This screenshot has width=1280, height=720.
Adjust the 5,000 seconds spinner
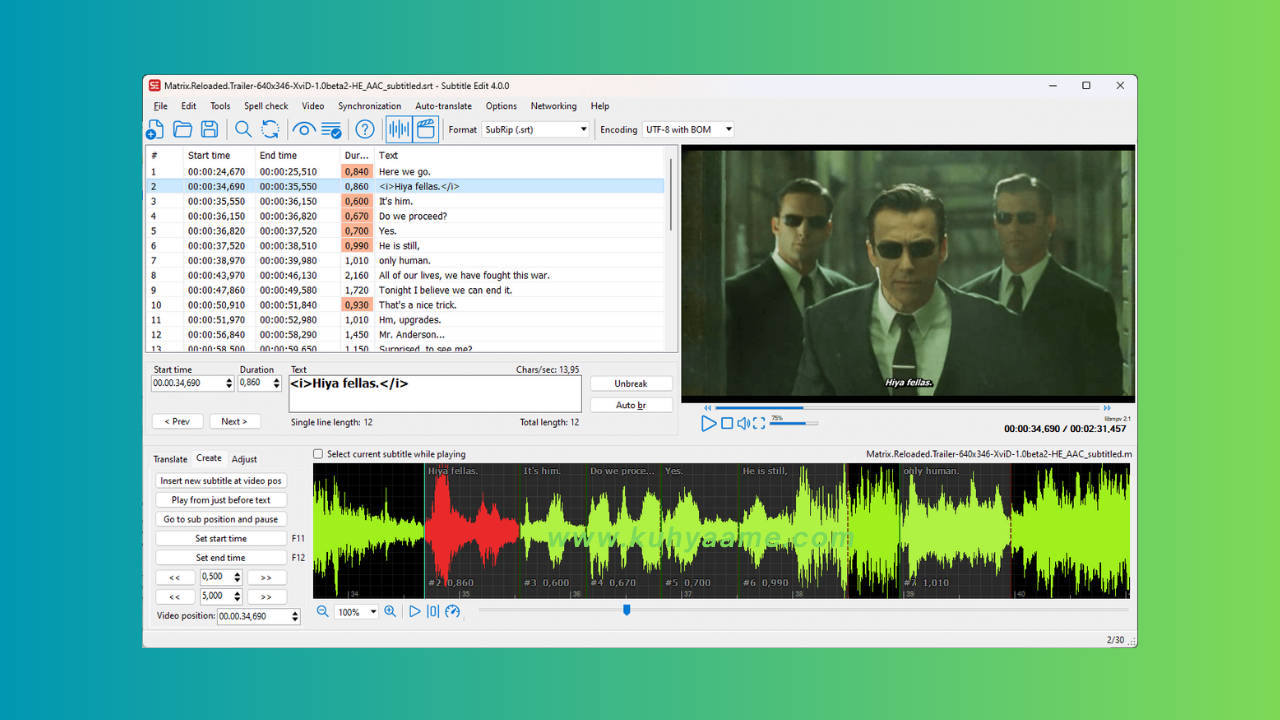[x=237, y=596]
